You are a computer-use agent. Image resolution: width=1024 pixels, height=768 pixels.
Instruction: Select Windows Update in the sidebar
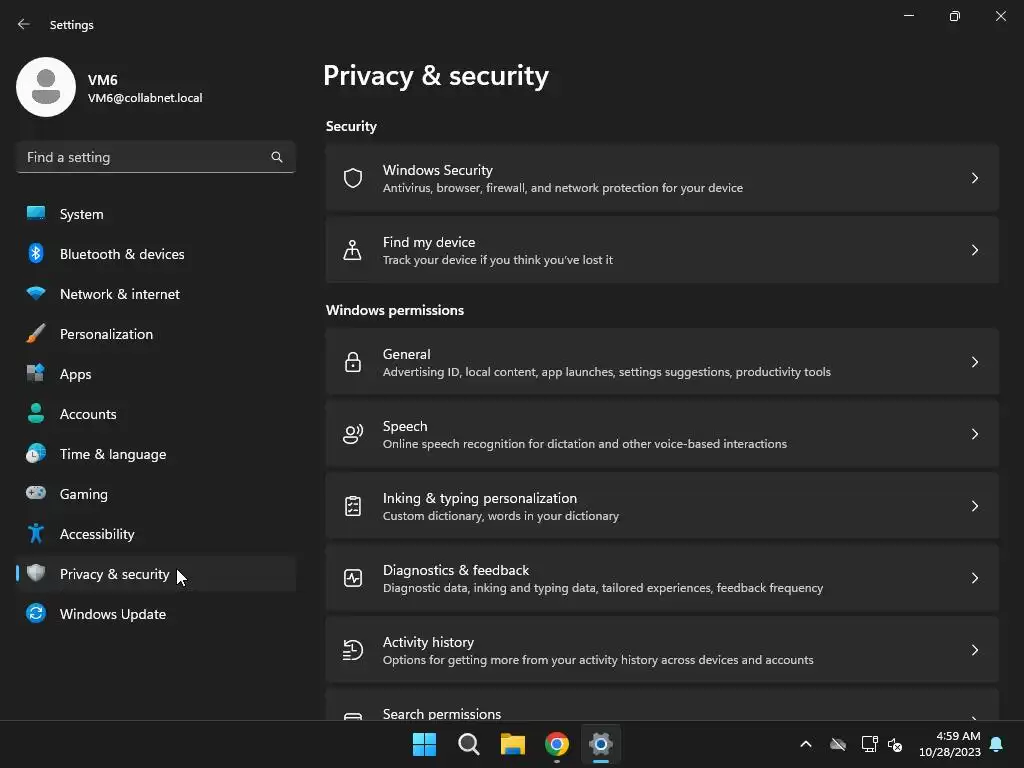point(156,614)
